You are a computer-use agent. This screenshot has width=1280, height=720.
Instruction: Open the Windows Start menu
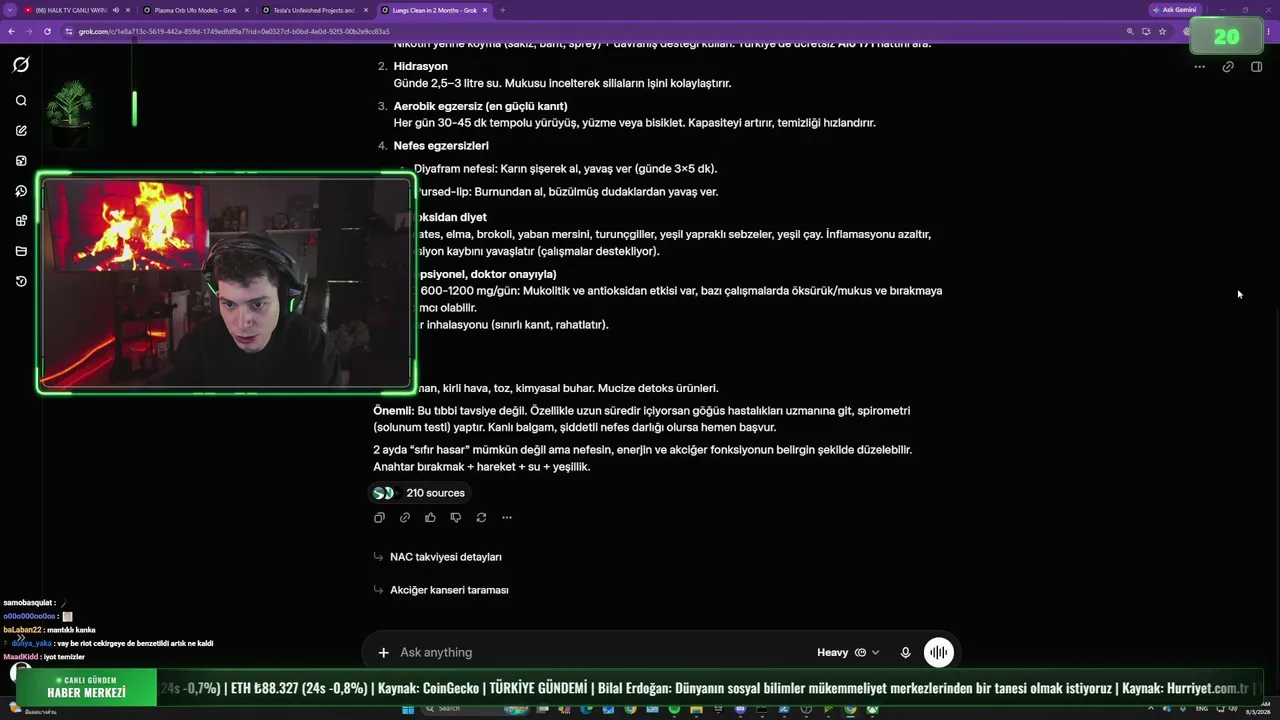(408, 709)
